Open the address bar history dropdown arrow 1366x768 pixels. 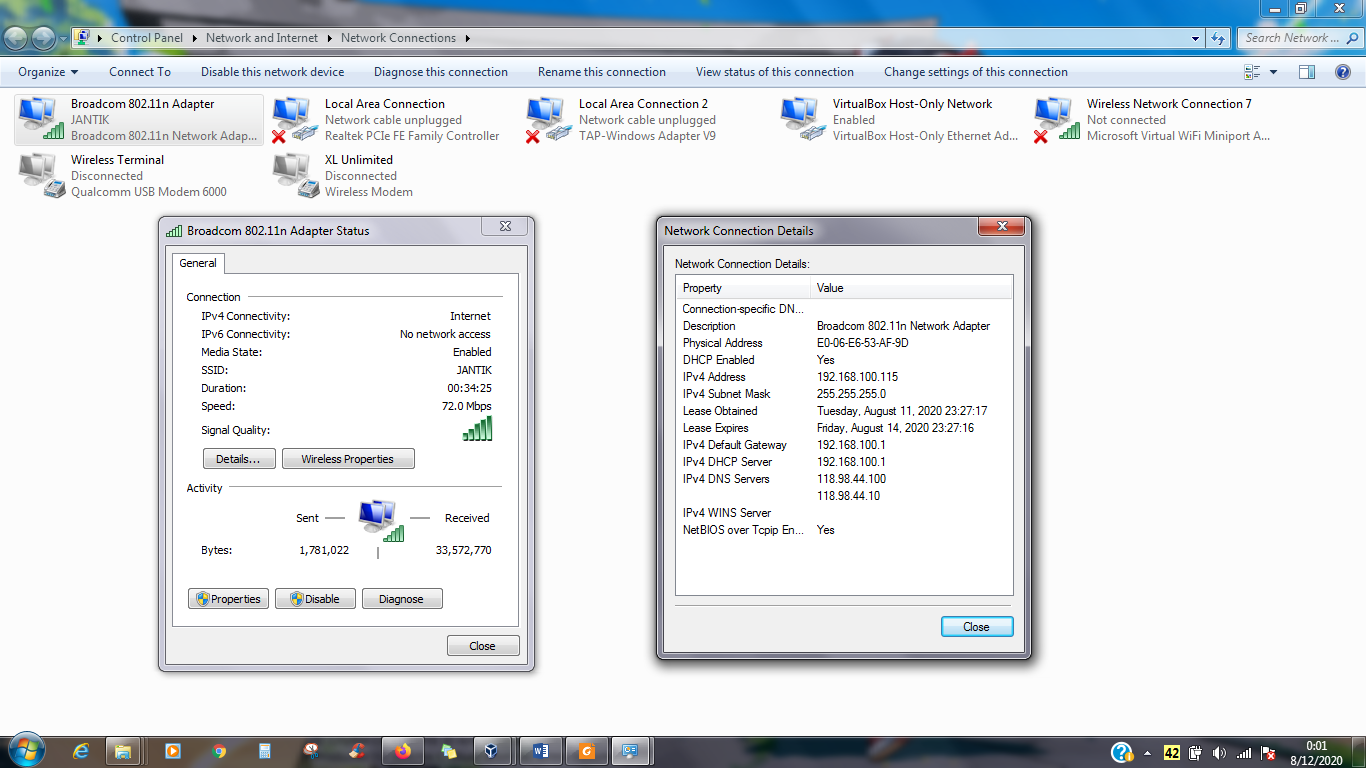click(x=1196, y=38)
